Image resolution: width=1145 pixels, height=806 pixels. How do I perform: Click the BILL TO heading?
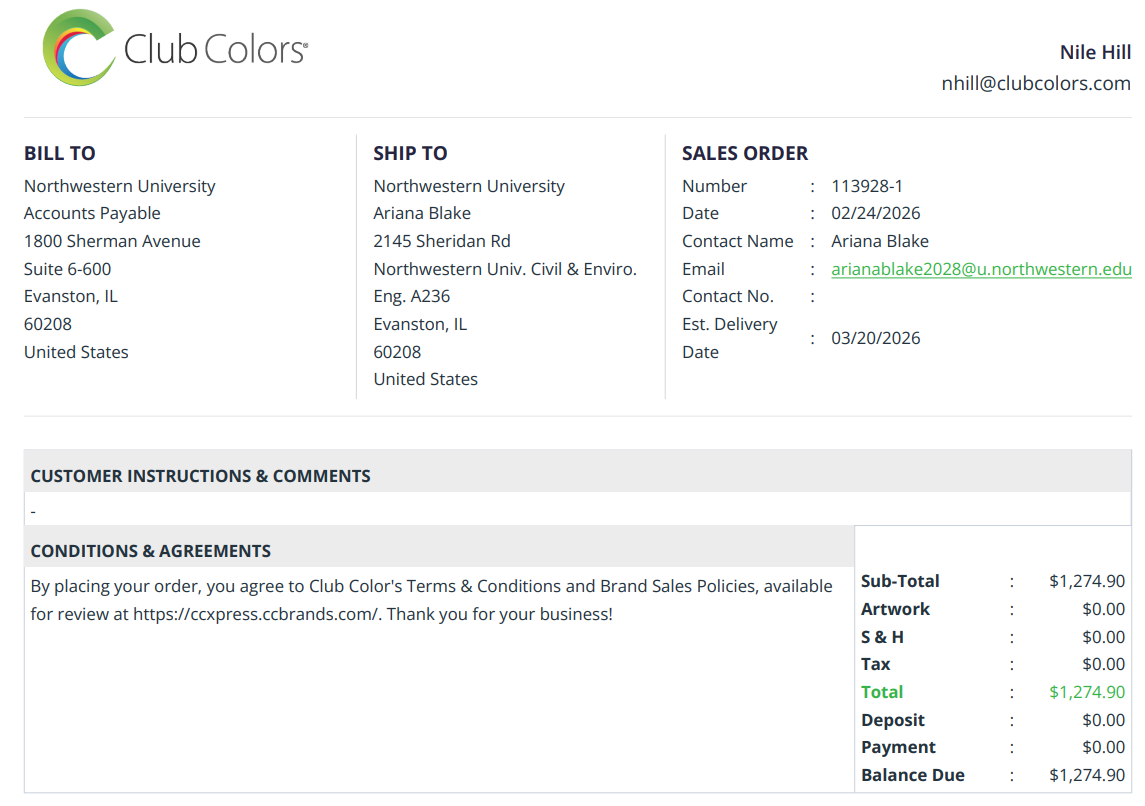coord(60,153)
